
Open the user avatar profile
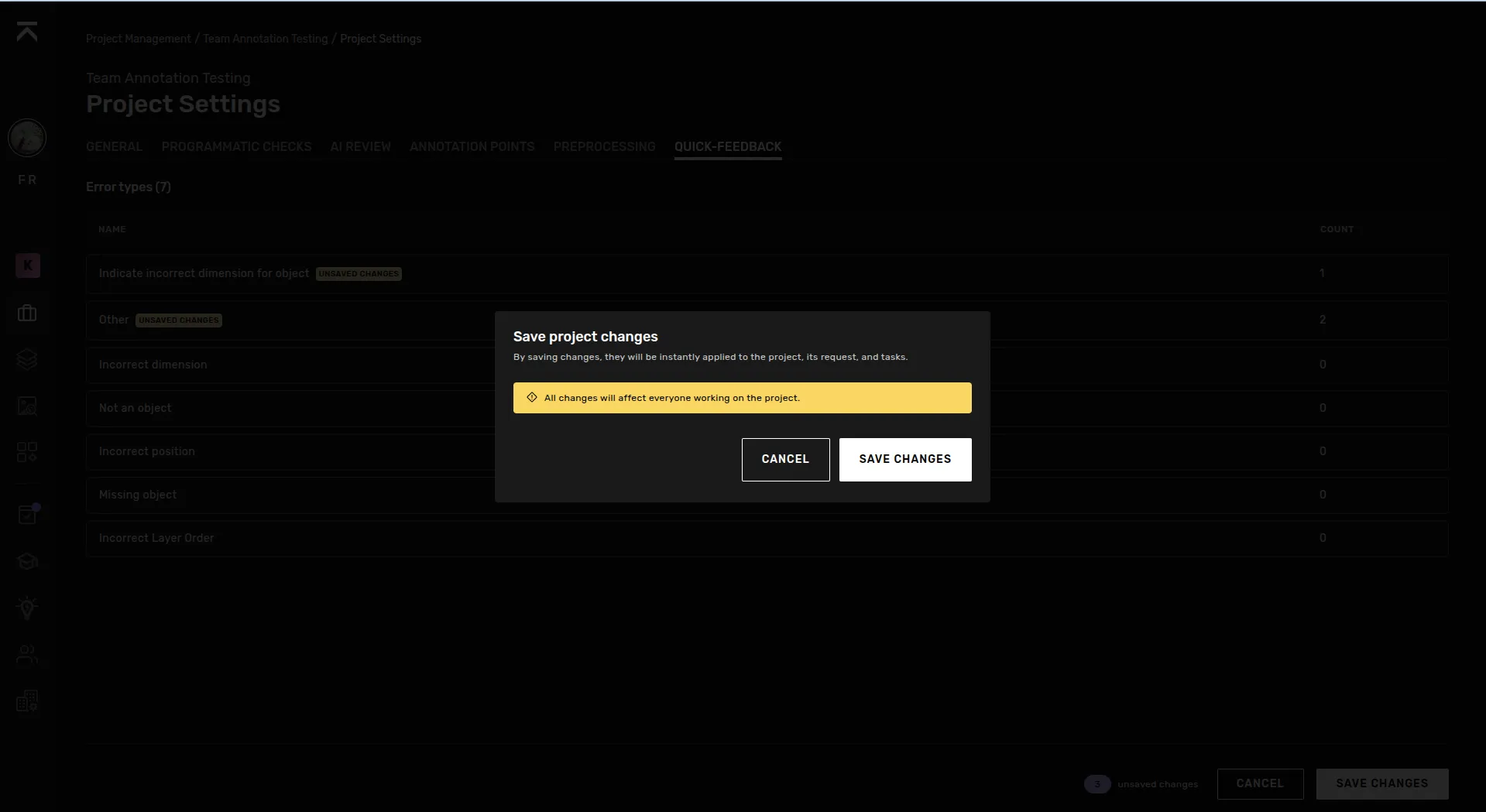[x=27, y=139]
